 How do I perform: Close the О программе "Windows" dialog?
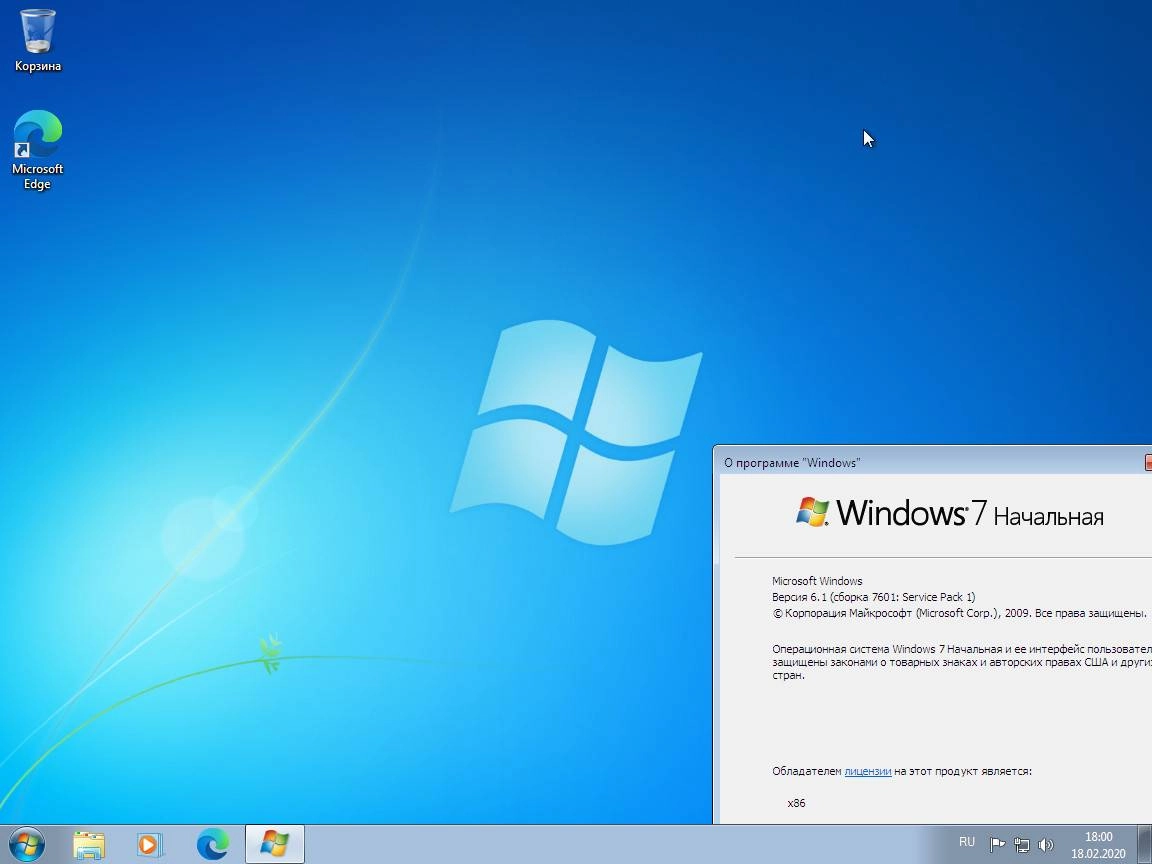click(1148, 462)
